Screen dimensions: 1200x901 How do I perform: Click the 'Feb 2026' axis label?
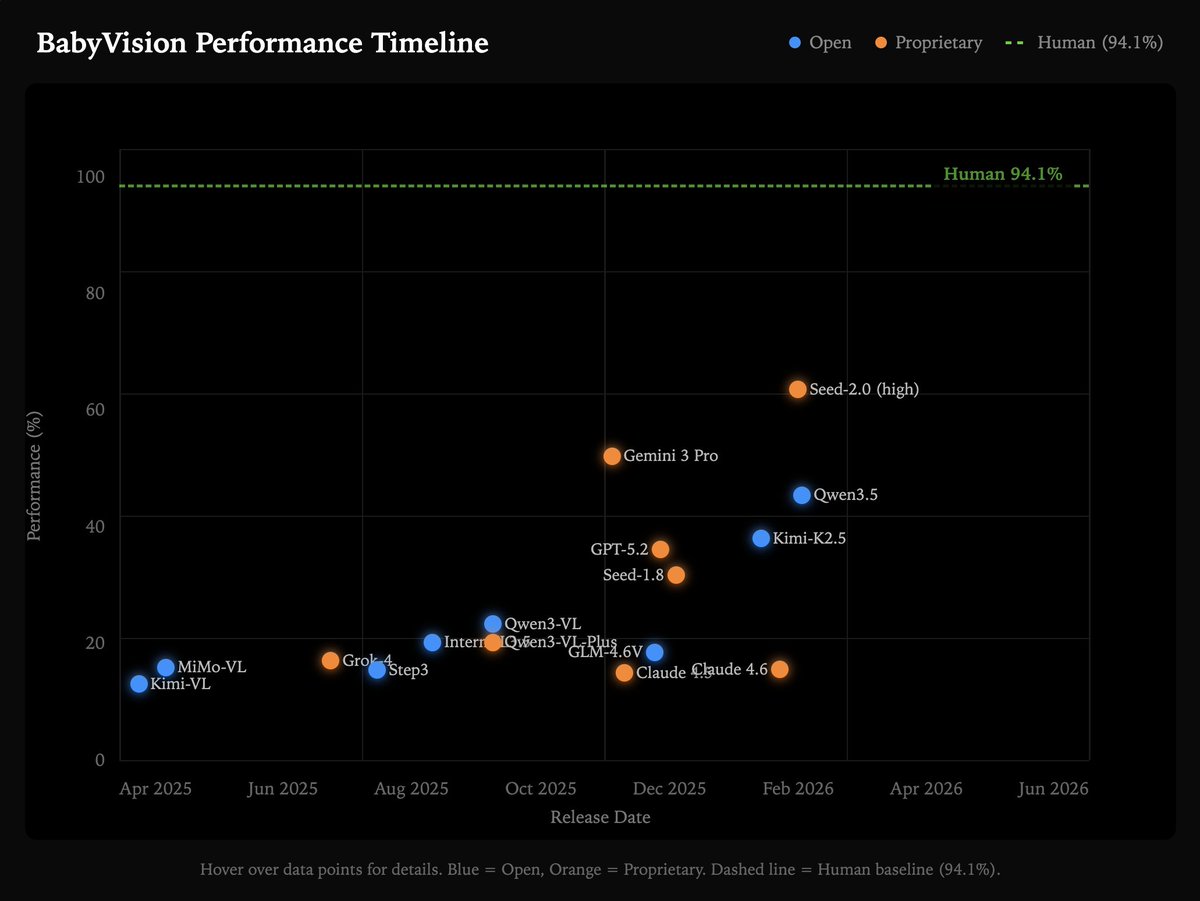798,789
